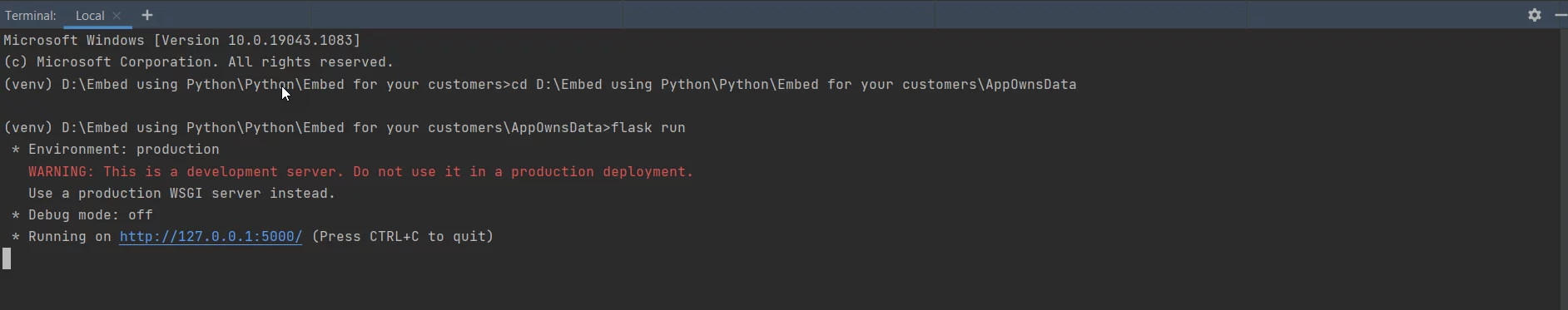Click the Microsoft Corporation copyright line
The height and width of the screenshot is (310, 1568).
199,62
